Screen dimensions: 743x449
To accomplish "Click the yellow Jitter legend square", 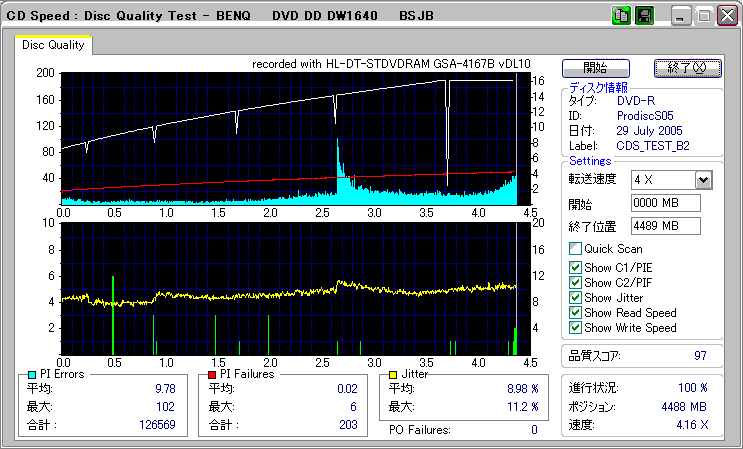I will (395, 374).
